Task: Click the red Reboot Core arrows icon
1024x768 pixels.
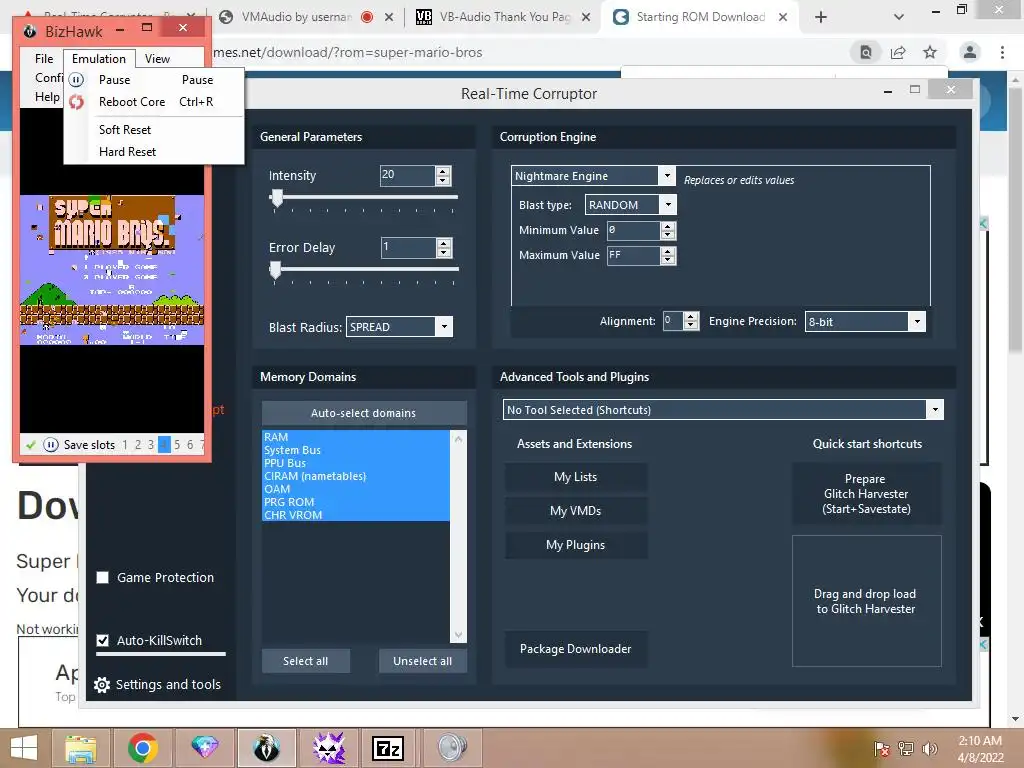Action: click(x=76, y=102)
